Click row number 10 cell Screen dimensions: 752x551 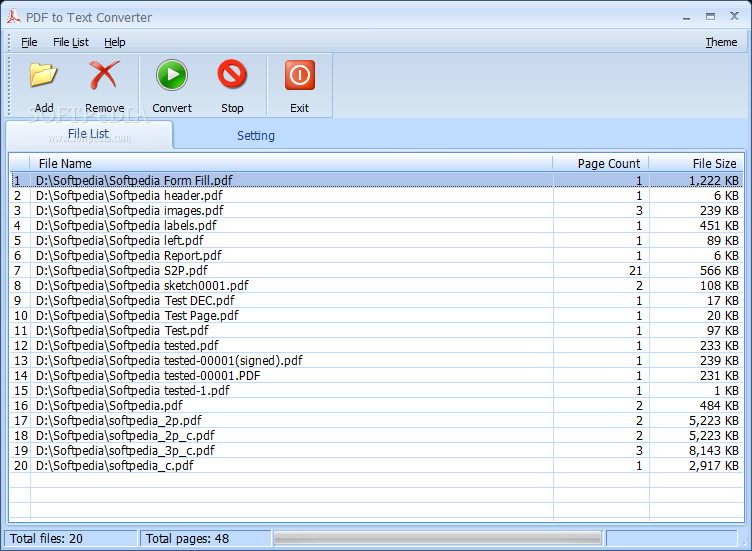pos(21,316)
